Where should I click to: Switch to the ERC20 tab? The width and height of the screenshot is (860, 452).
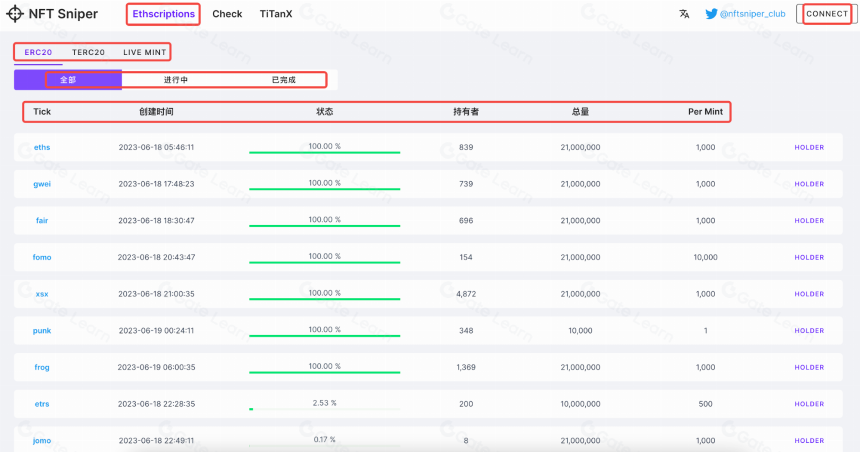(x=38, y=52)
